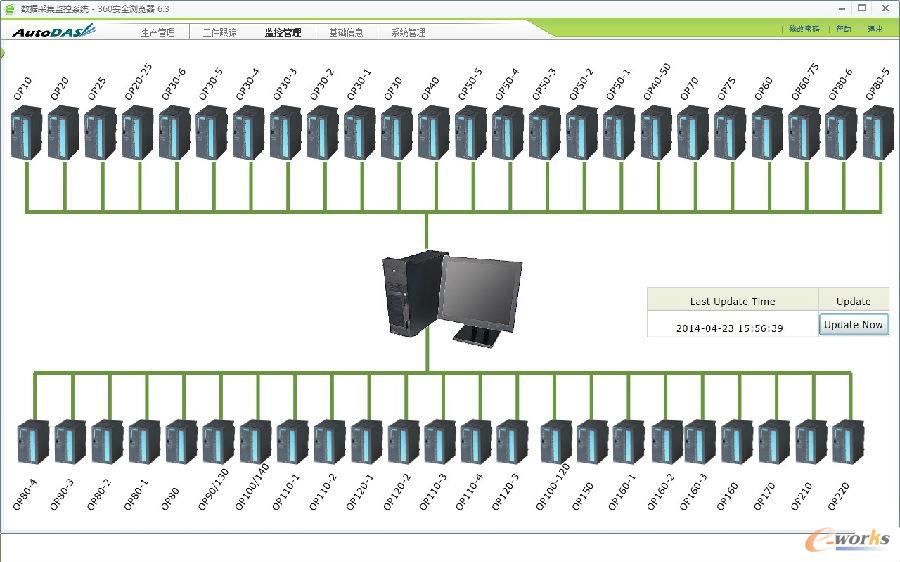Open the OP40 PLC station
This screenshot has height=562, width=900.
pyautogui.click(x=433, y=134)
